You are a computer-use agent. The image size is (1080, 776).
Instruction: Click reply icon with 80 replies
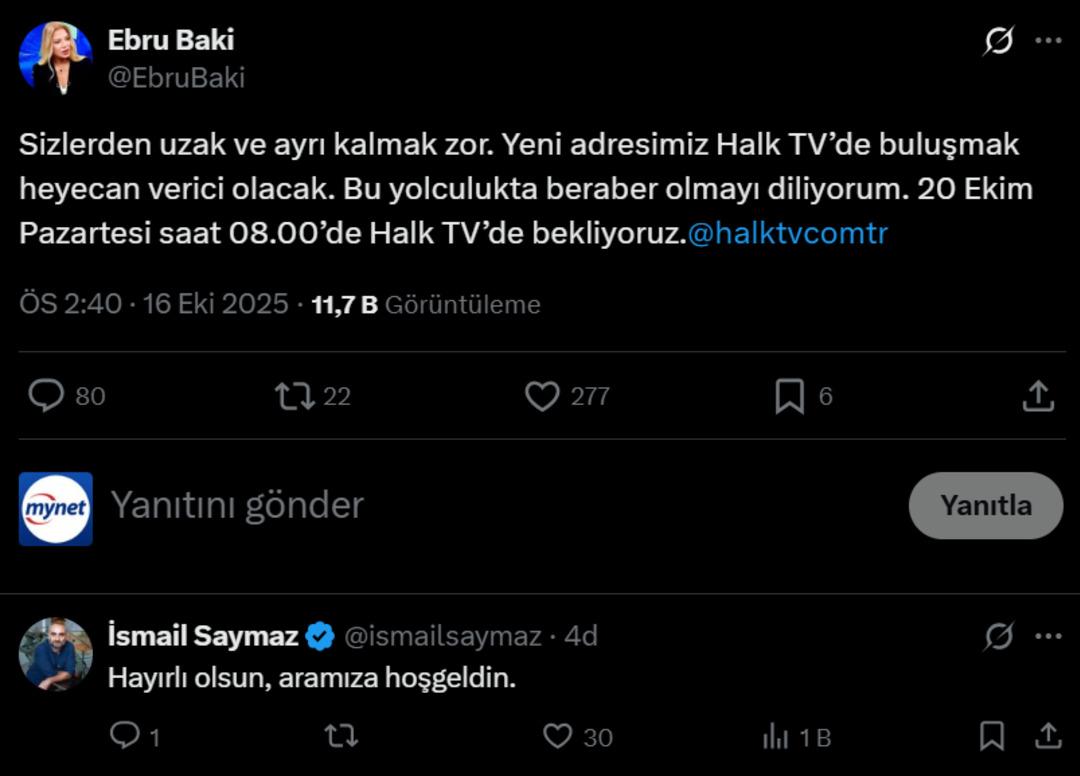pos(46,396)
